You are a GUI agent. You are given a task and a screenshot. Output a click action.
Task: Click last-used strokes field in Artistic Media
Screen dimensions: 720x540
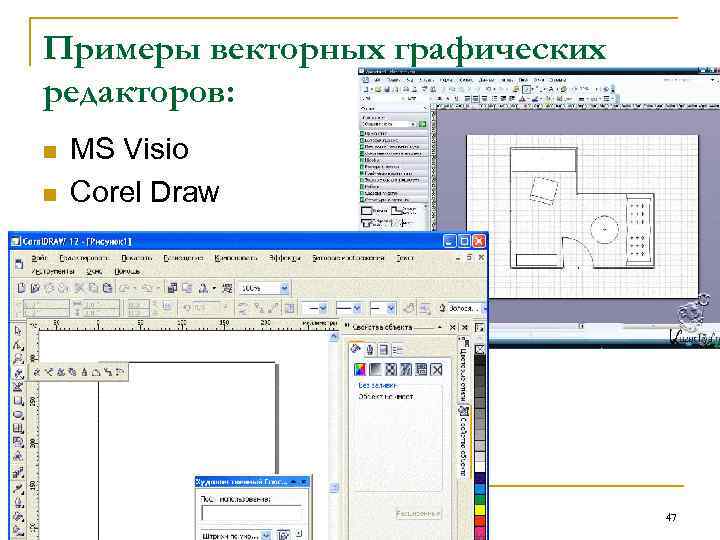click(252, 512)
